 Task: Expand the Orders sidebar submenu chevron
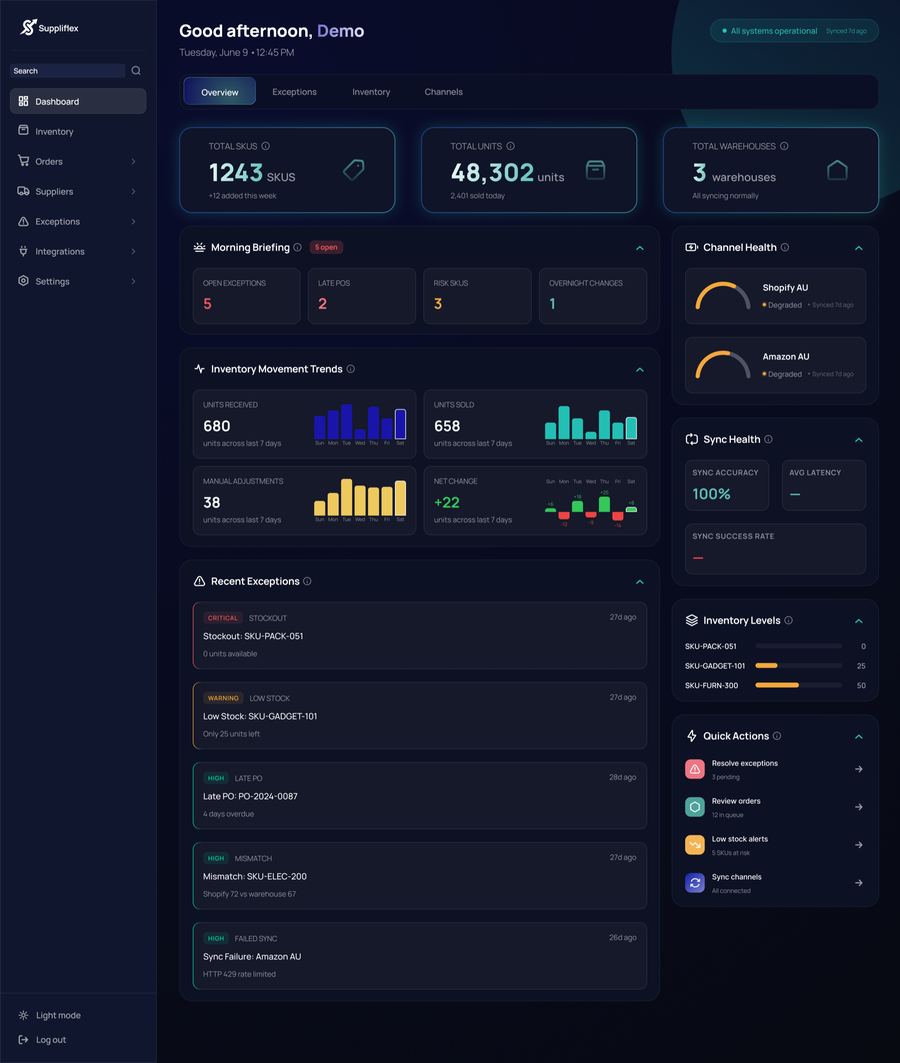tap(134, 161)
